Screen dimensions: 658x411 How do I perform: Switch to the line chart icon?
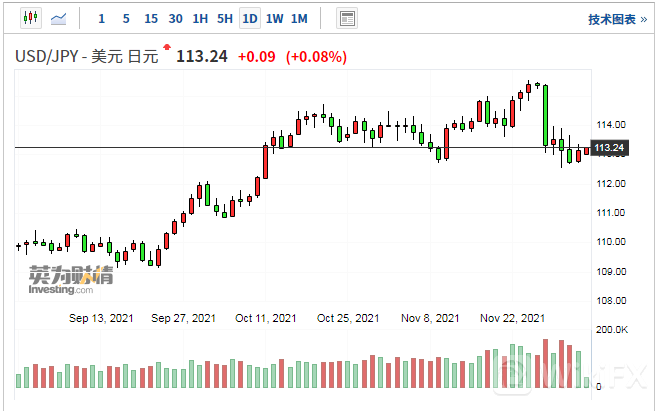point(59,18)
